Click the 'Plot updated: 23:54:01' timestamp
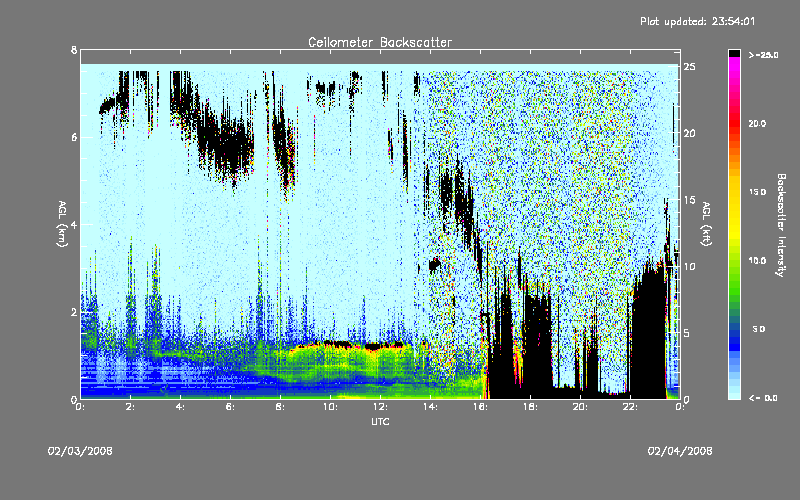 pos(697,21)
